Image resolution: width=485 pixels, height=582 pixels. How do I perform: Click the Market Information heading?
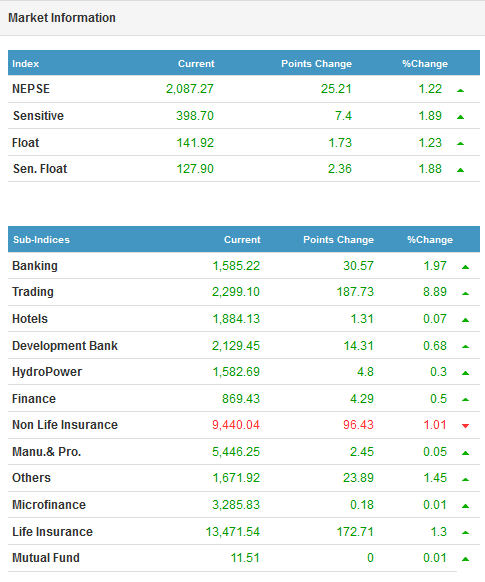point(62,18)
